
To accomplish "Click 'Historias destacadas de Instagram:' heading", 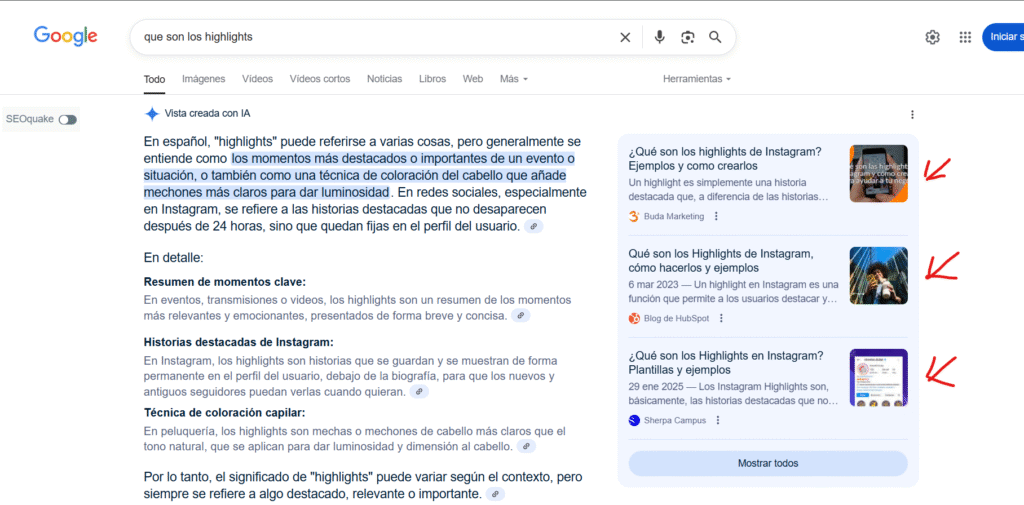I will pyautogui.click(x=239, y=342).
